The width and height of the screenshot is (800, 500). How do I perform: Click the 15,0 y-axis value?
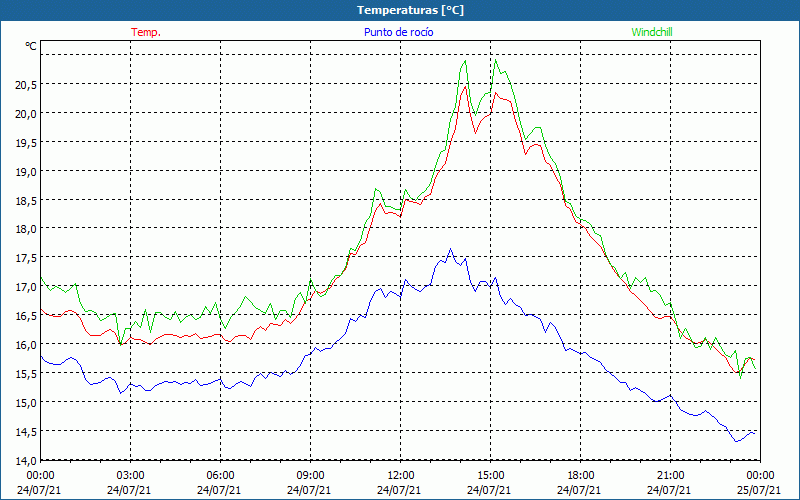point(26,403)
